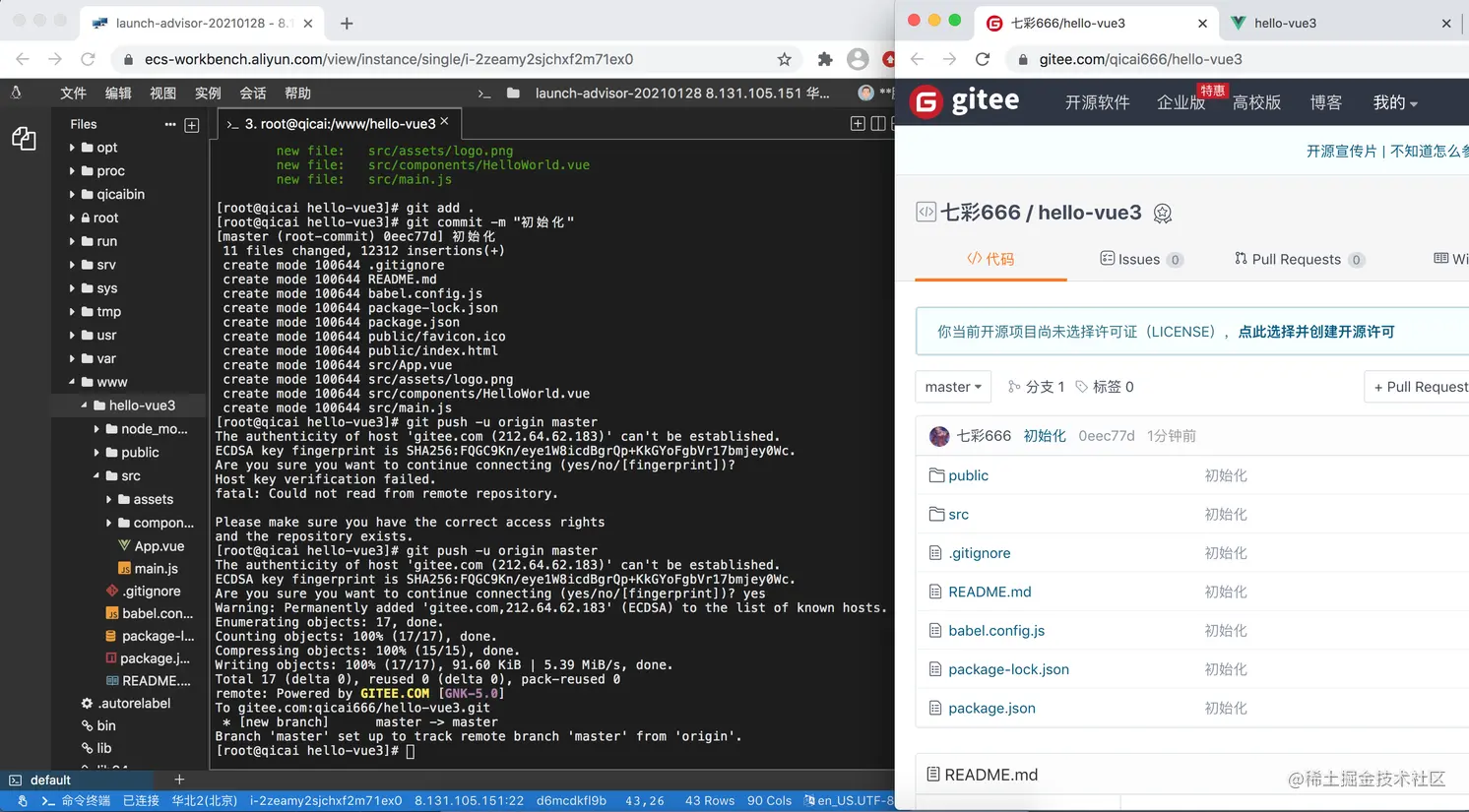
Task: Open the file explorer sidebar icon
Action: [24, 139]
